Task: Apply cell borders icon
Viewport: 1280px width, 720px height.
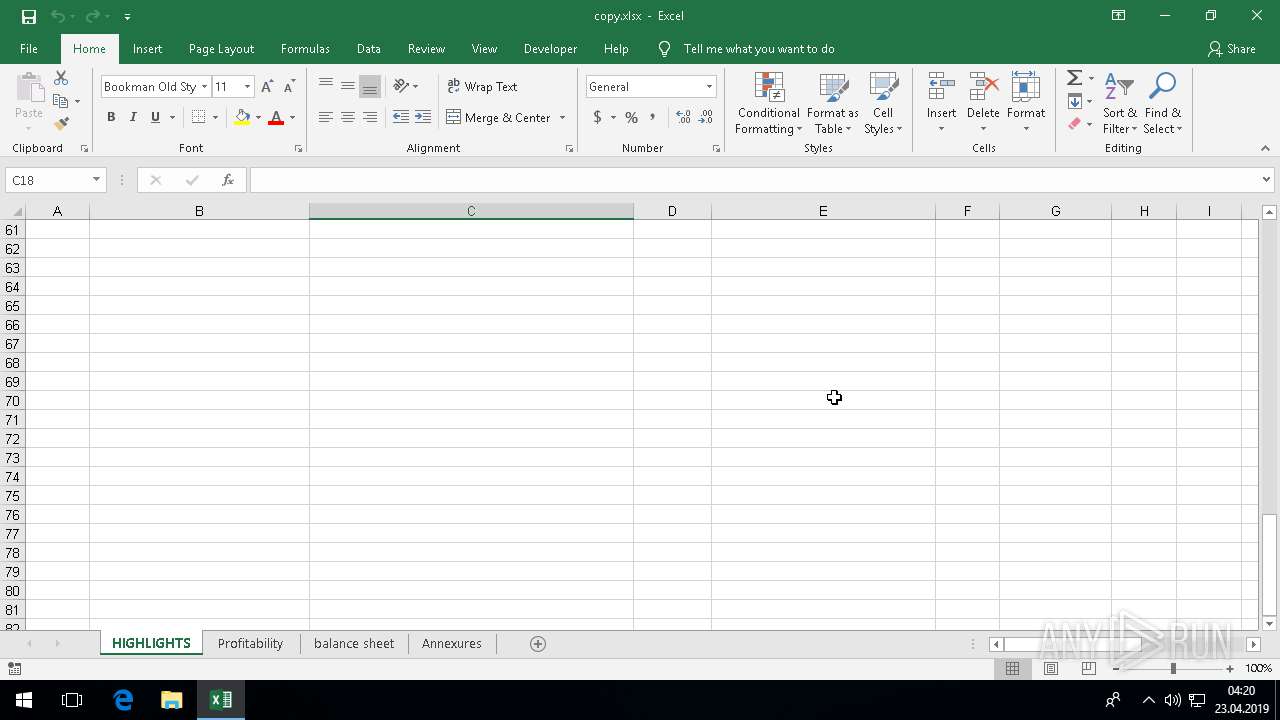Action: click(198, 117)
